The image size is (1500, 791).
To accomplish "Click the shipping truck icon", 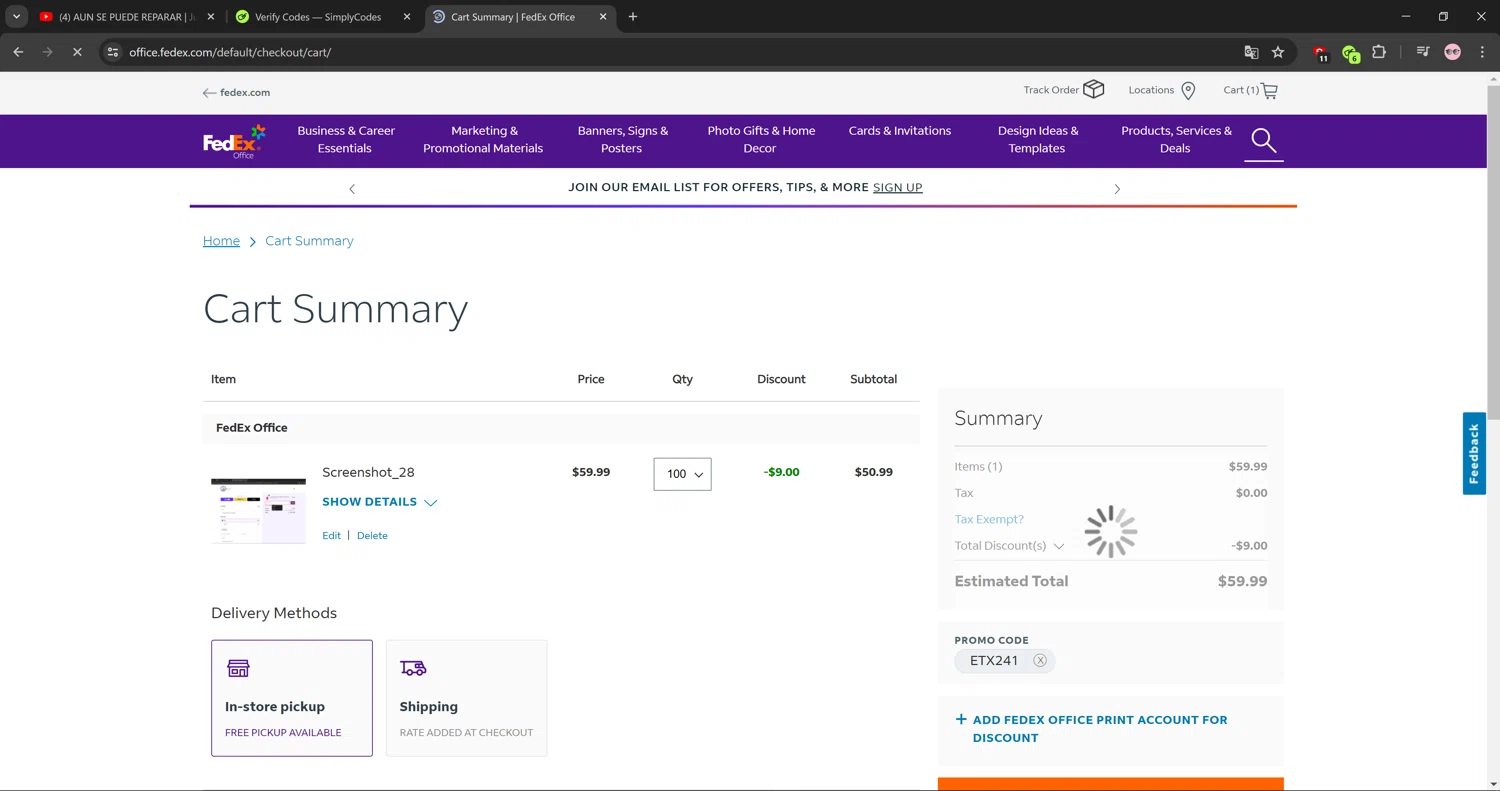I will point(413,668).
